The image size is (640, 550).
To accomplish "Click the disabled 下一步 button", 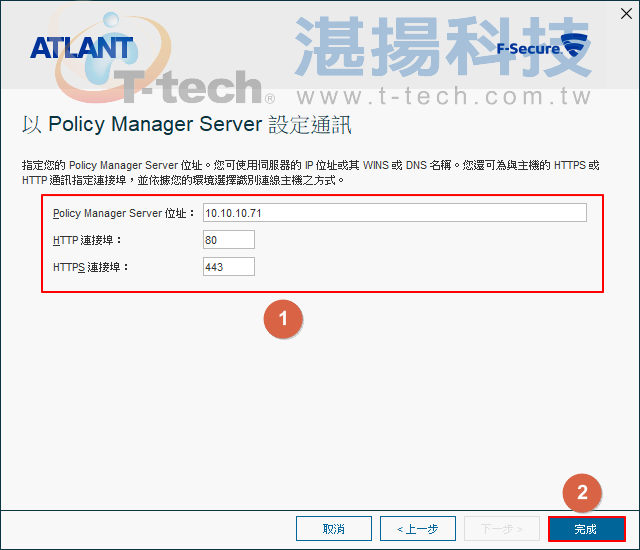I will click(x=502, y=529).
